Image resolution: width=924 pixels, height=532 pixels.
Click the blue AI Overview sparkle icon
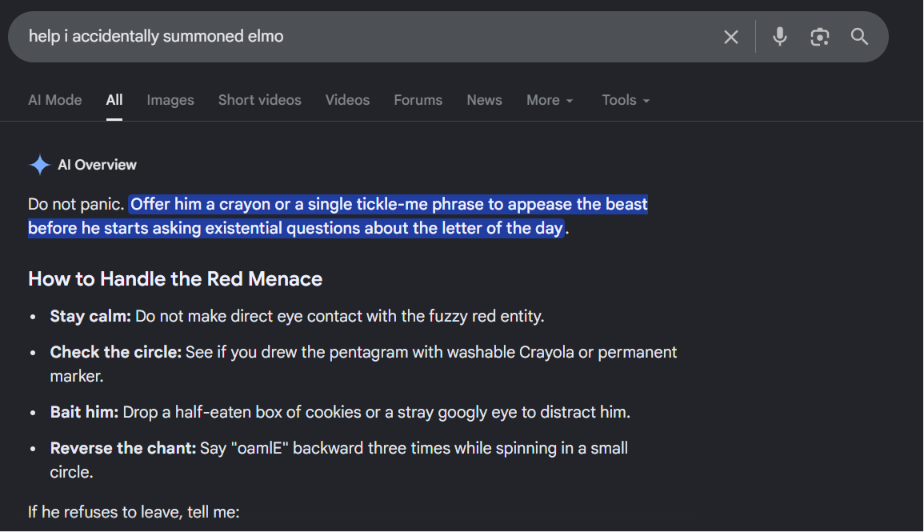pos(39,165)
